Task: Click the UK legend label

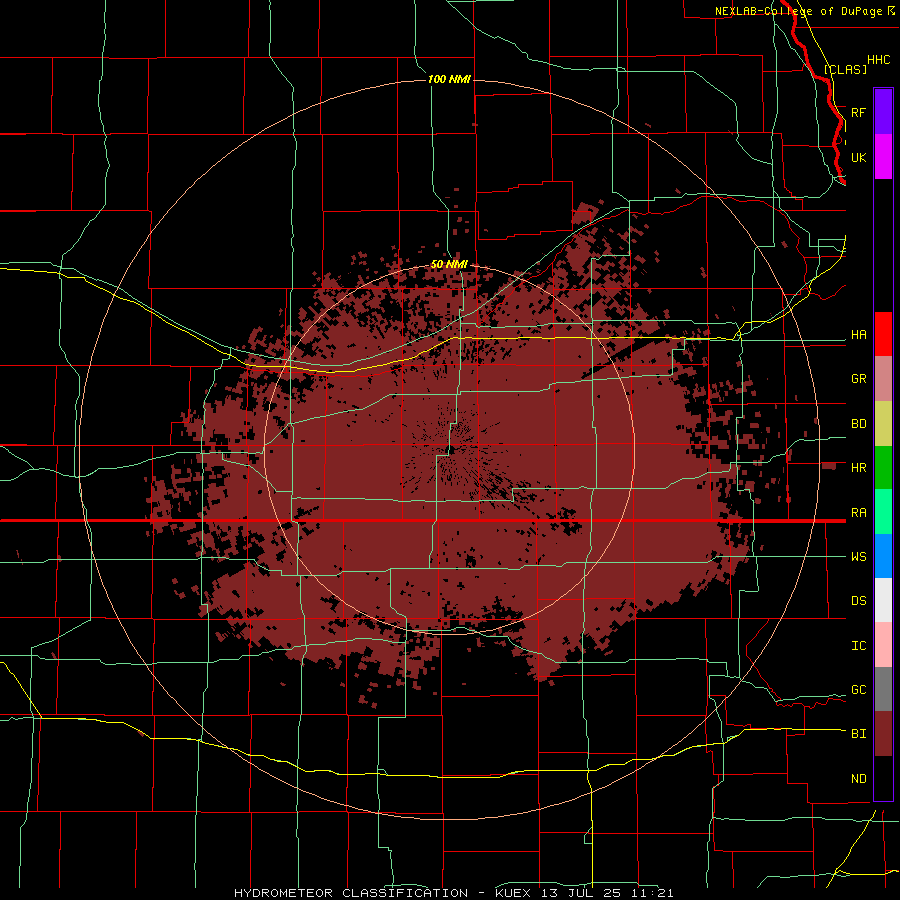Action: [x=859, y=157]
